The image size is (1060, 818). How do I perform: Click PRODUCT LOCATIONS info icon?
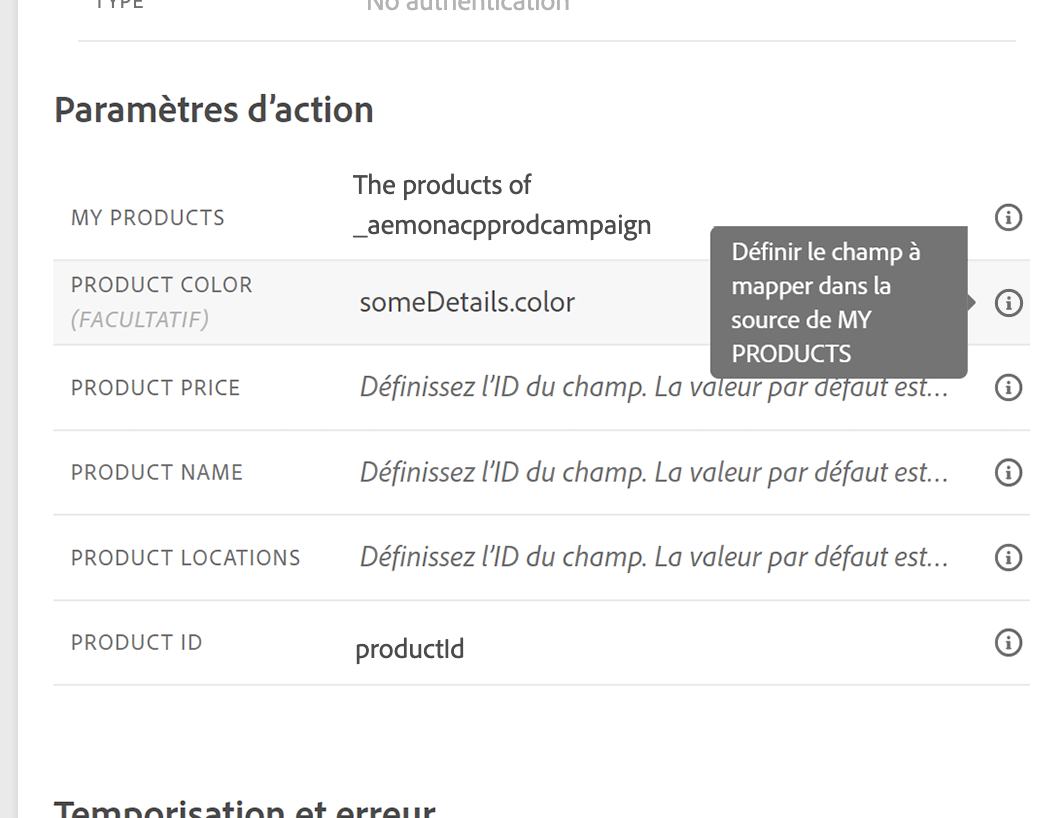click(1008, 557)
